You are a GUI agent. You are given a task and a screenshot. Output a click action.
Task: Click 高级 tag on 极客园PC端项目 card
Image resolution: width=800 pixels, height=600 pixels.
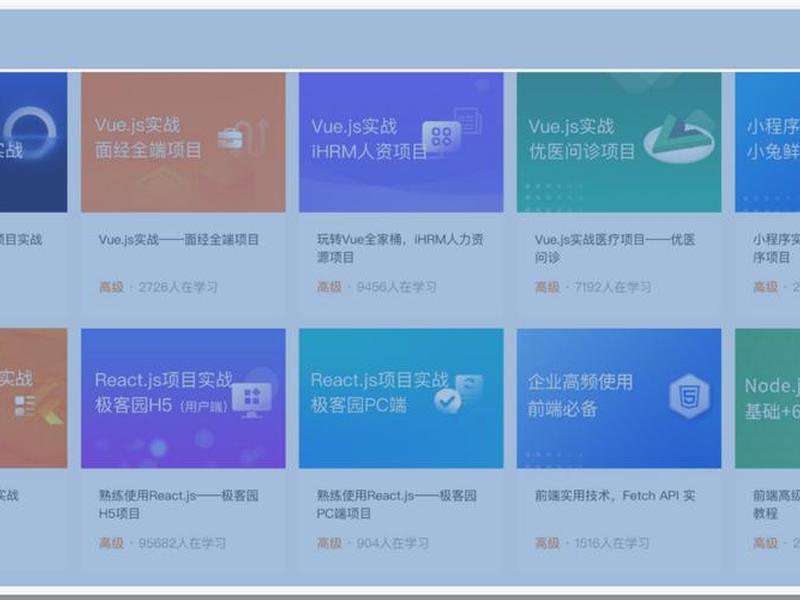coord(329,543)
